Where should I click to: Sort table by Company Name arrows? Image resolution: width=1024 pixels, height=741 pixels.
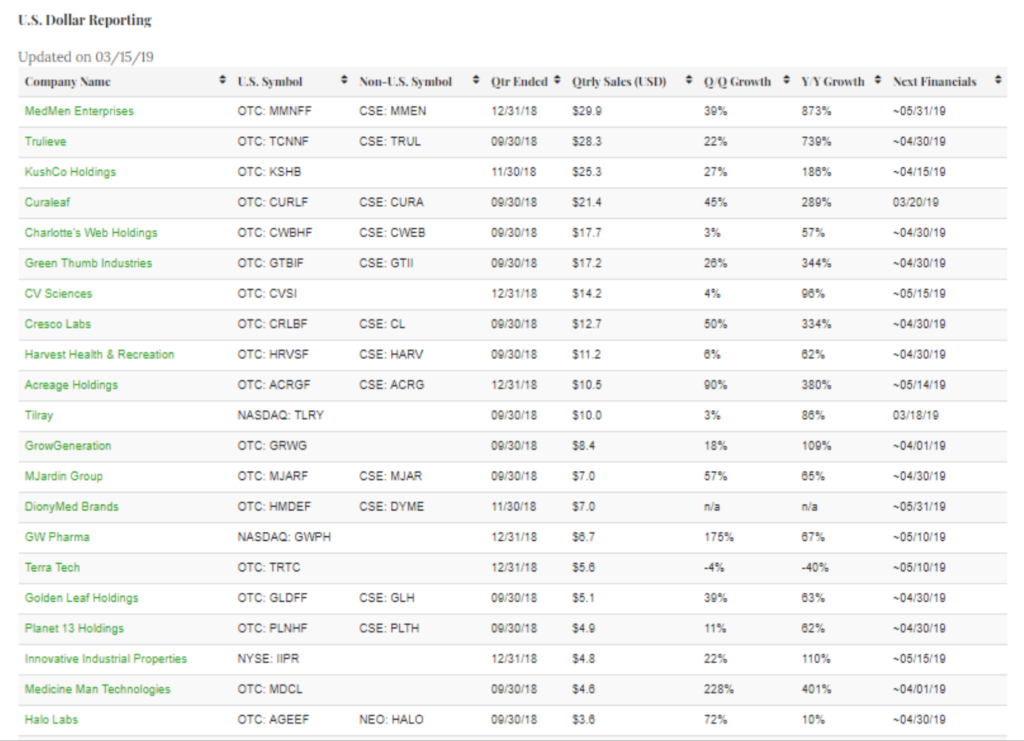223,80
